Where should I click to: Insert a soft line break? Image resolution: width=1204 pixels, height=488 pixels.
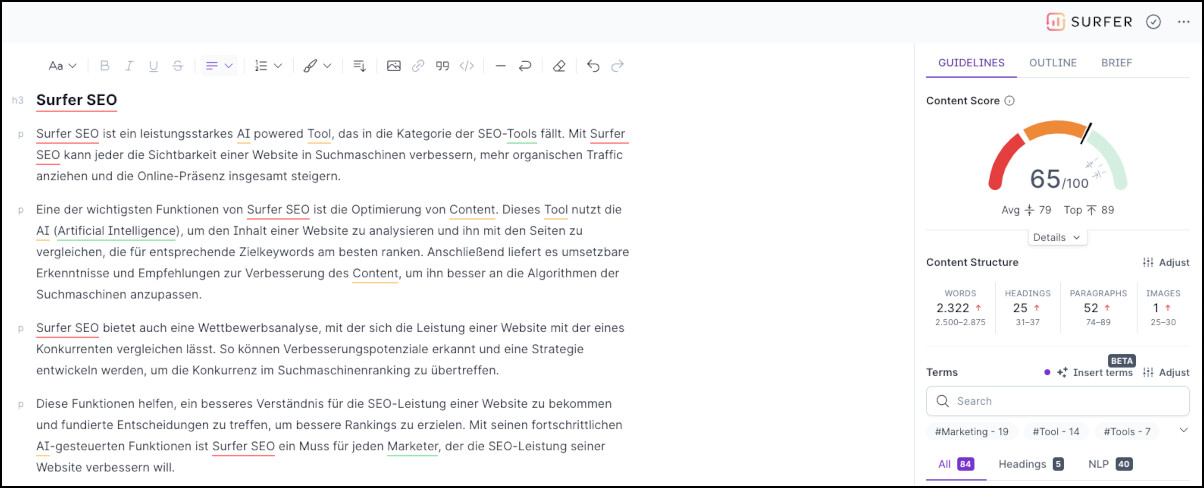coord(524,66)
